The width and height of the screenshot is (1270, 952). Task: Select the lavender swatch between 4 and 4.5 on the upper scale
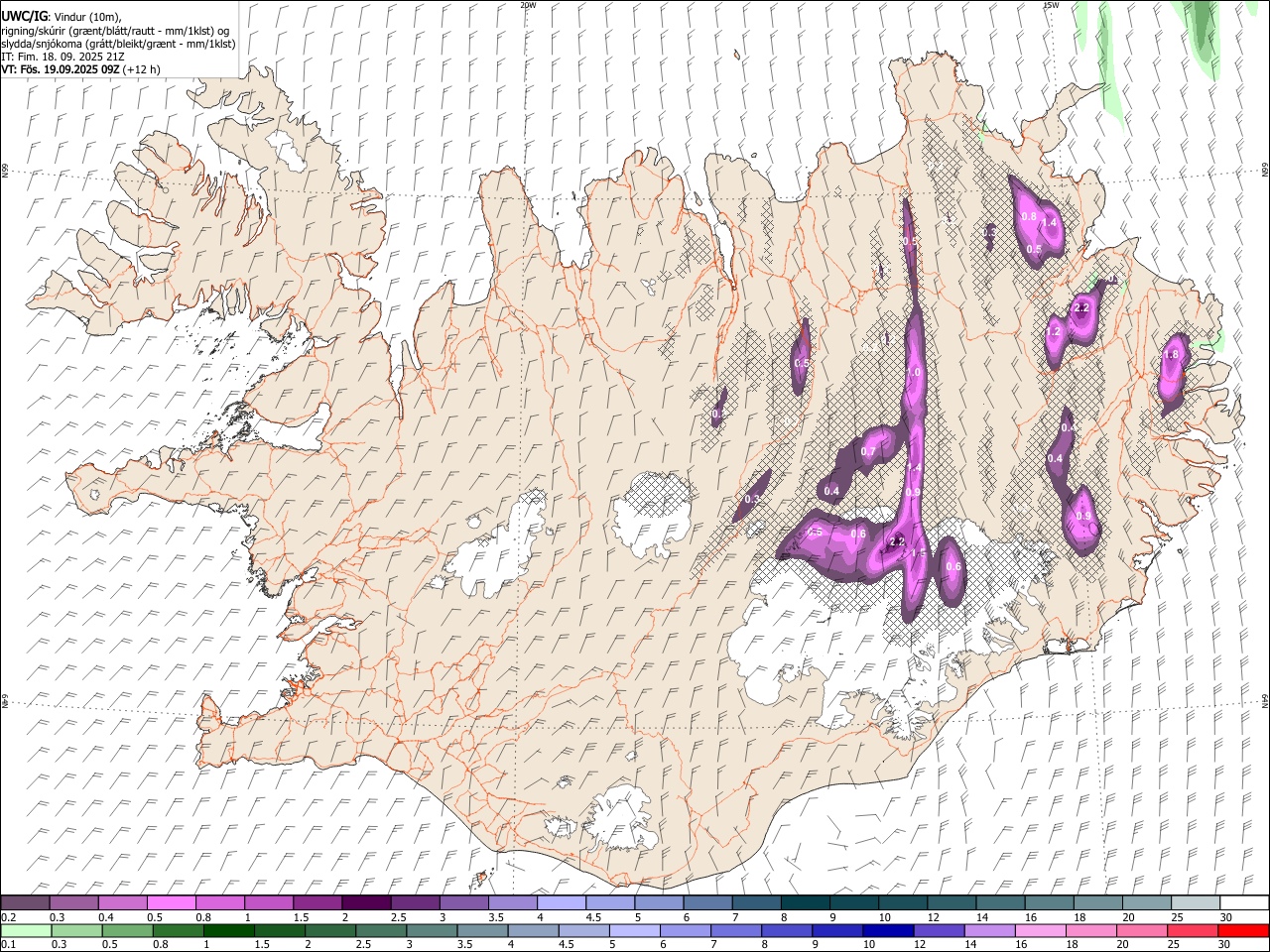[x=562, y=902]
